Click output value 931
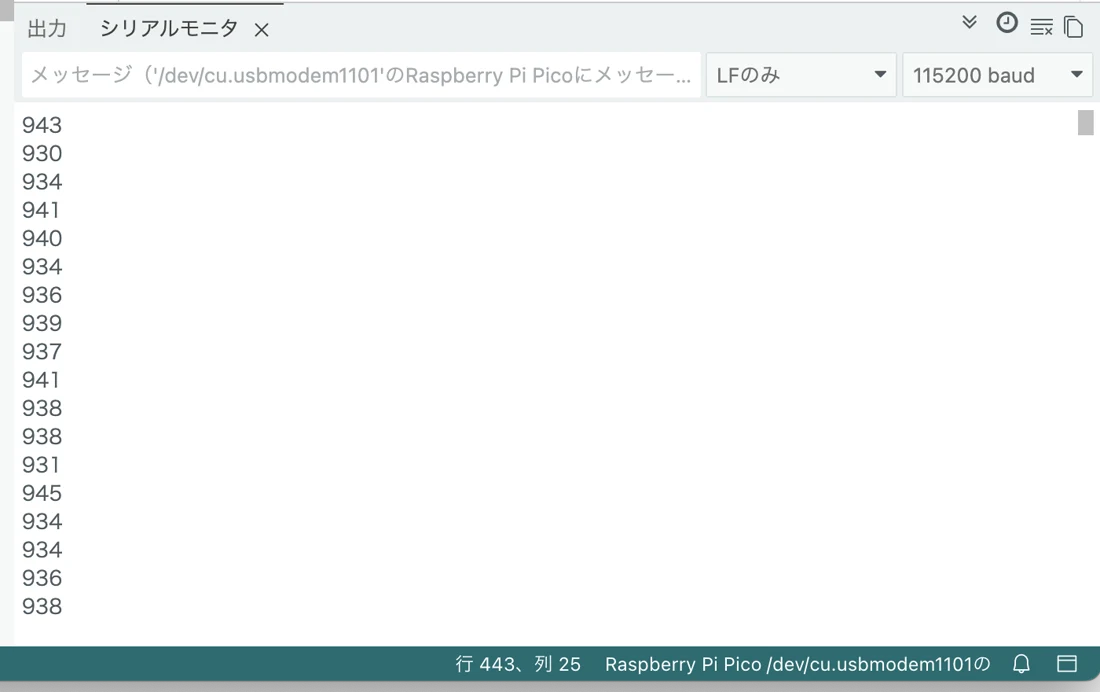The height and width of the screenshot is (692, 1100). [x=41, y=465]
